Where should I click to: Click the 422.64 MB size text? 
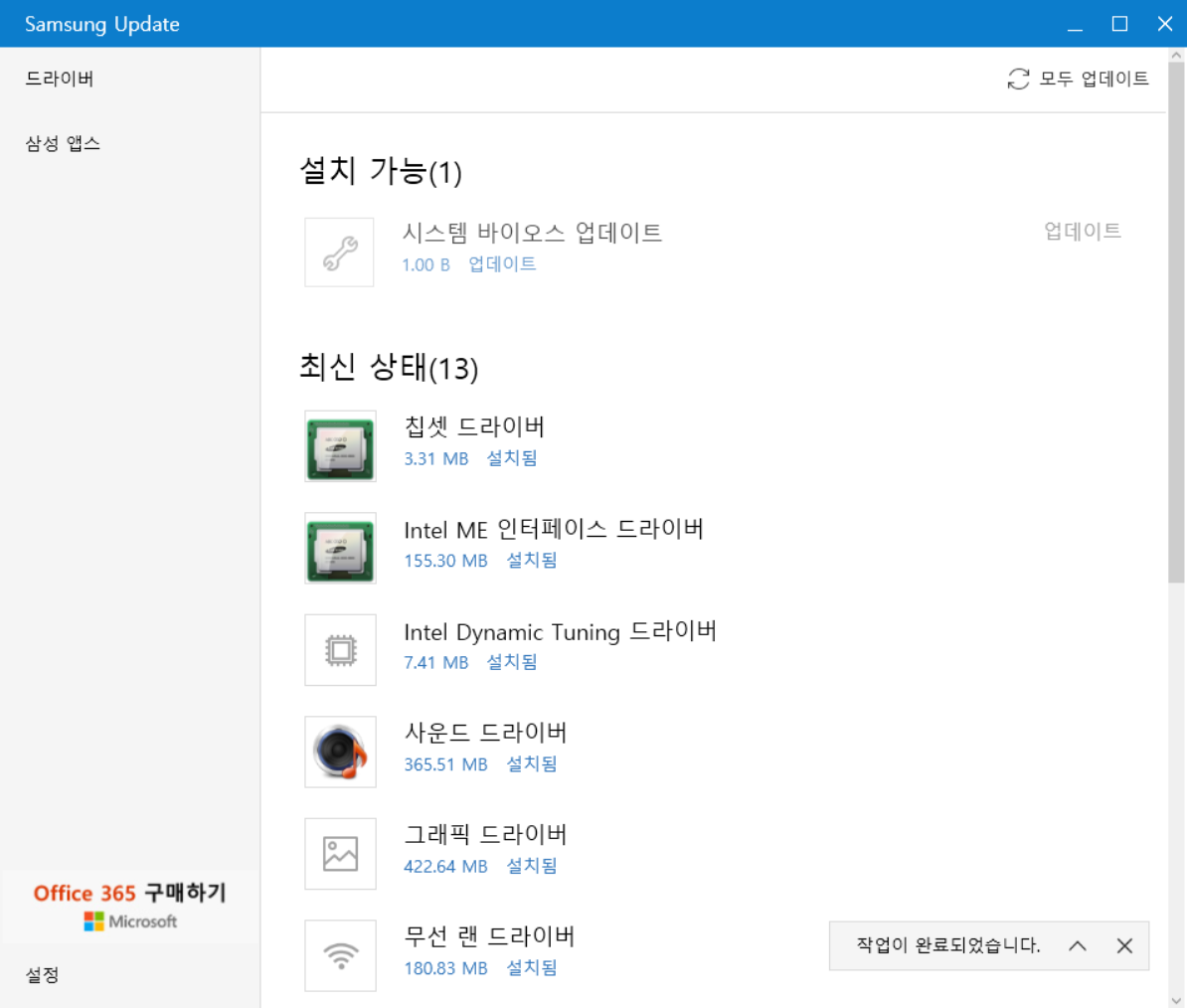click(445, 867)
